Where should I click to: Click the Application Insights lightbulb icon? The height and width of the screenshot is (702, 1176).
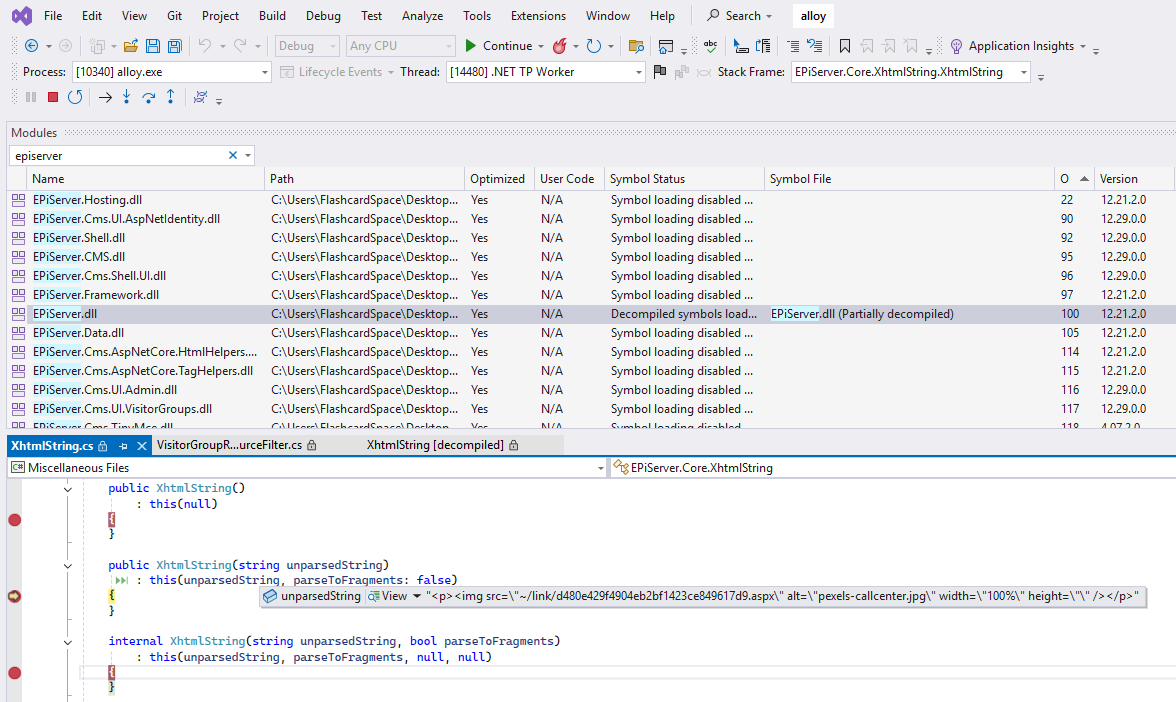pyautogui.click(x=956, y=46)
